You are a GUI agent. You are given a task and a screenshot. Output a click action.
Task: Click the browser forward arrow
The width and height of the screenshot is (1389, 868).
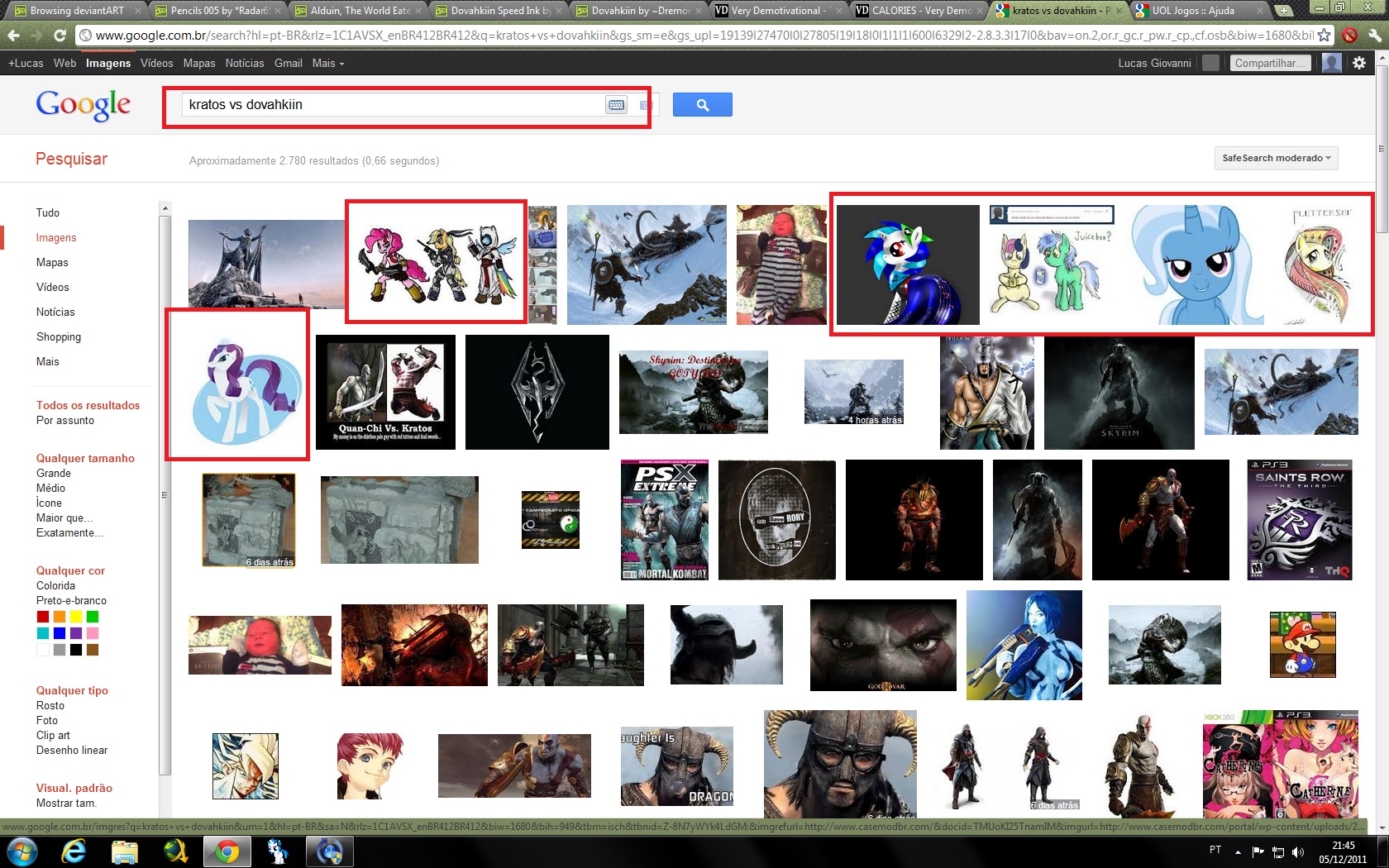tap(36, 36)
